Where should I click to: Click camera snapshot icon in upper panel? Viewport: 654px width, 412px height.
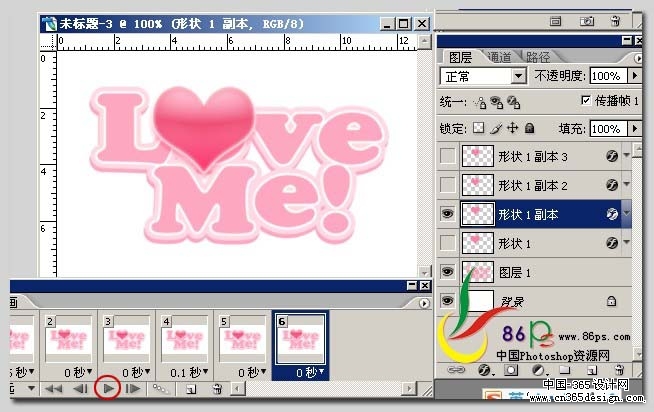click(x=586, y=21)
